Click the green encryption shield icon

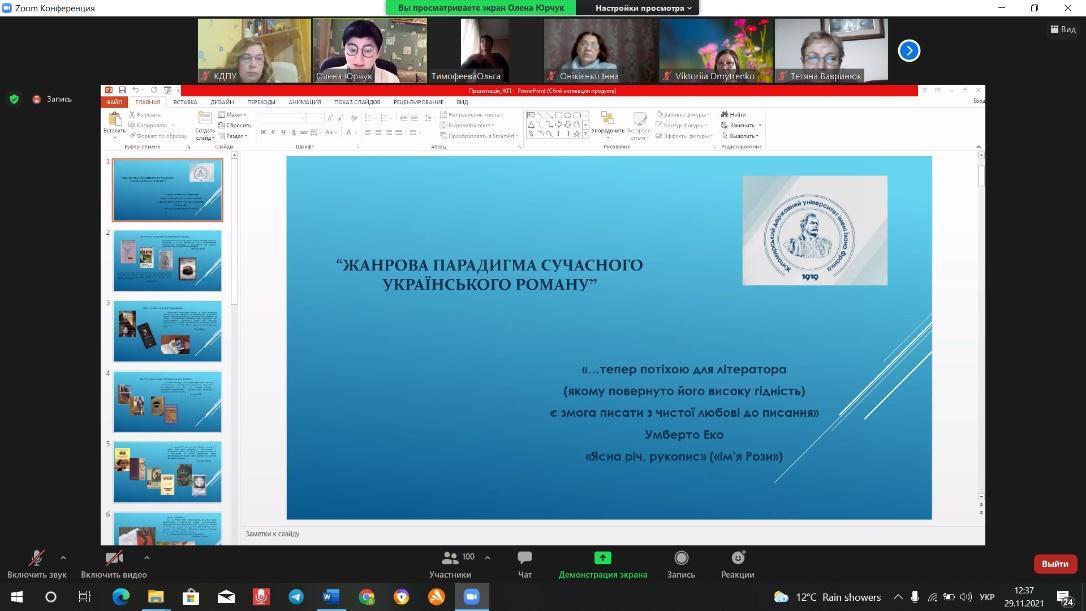pos(14,99)
